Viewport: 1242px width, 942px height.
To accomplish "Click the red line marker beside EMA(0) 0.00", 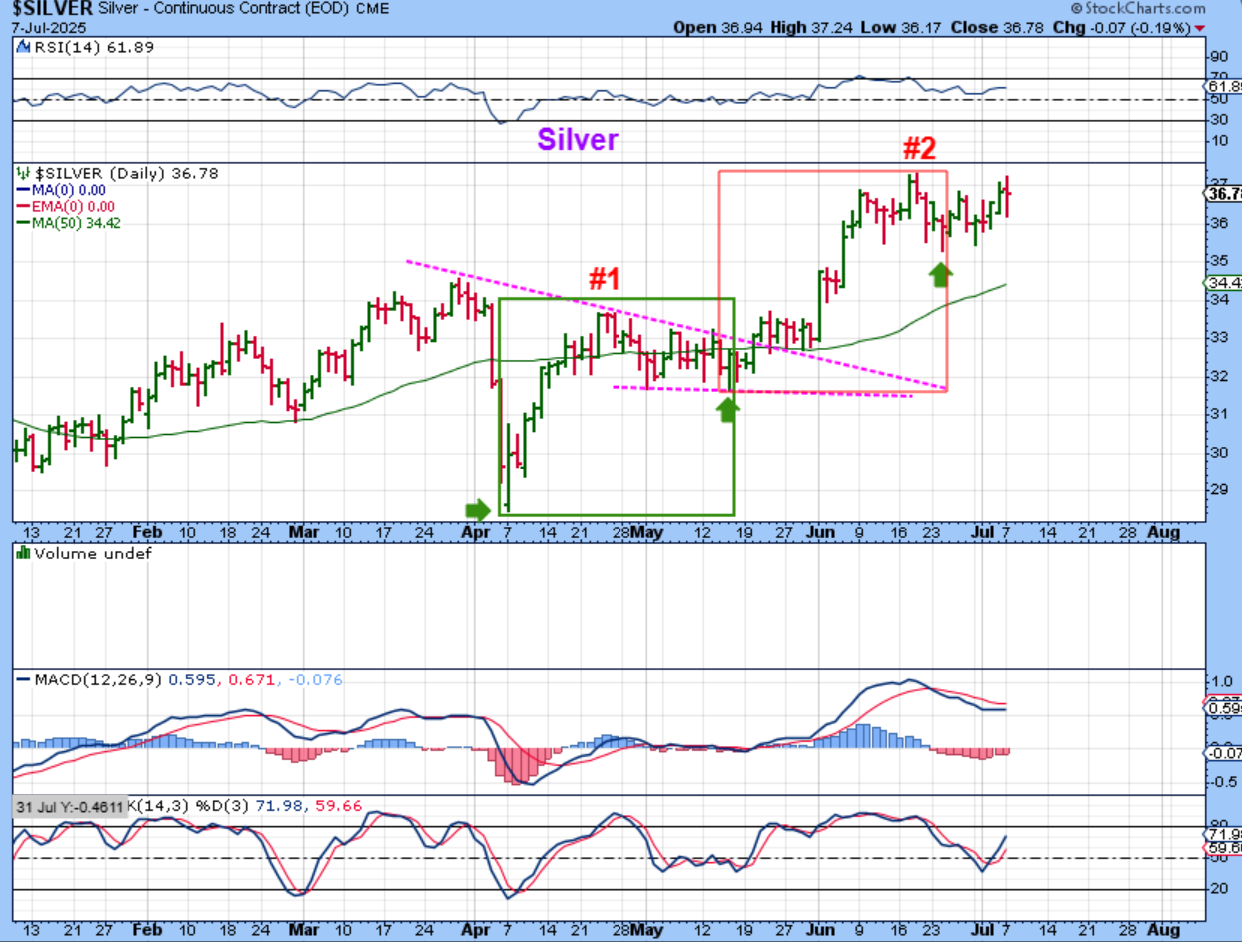I will coord(24,206).
